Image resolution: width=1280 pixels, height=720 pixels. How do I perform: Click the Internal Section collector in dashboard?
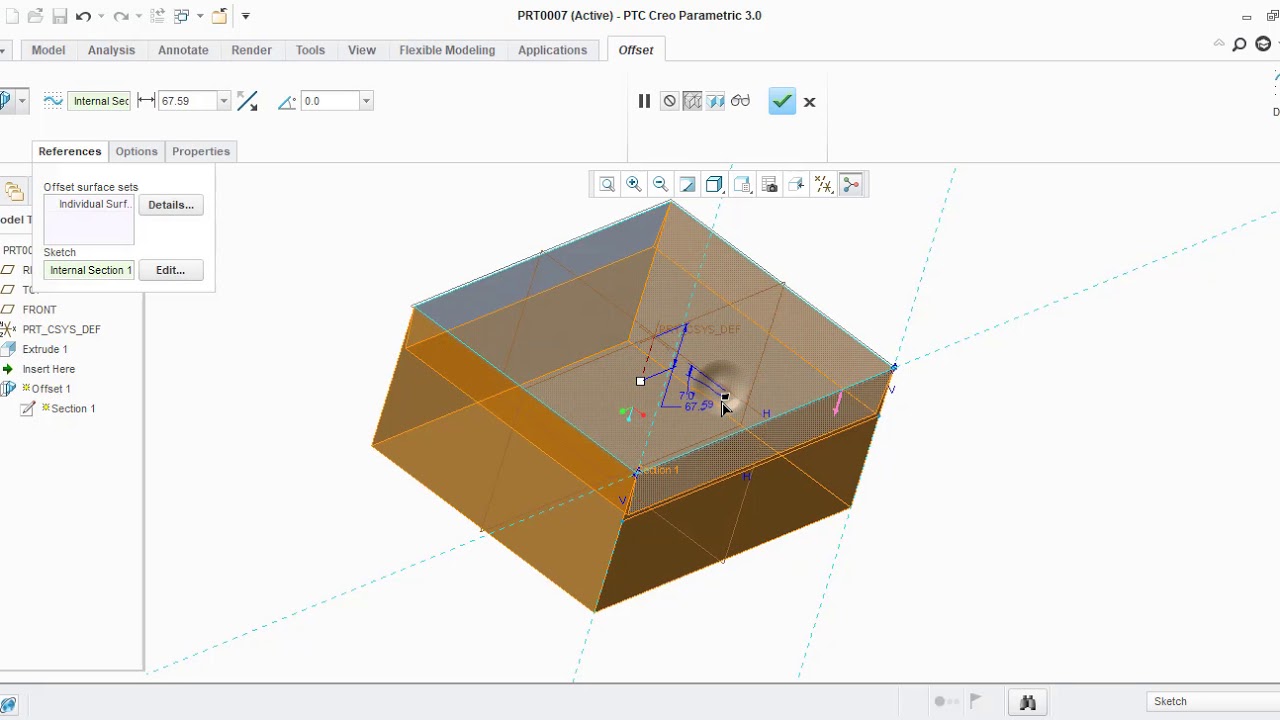point(101,101)
